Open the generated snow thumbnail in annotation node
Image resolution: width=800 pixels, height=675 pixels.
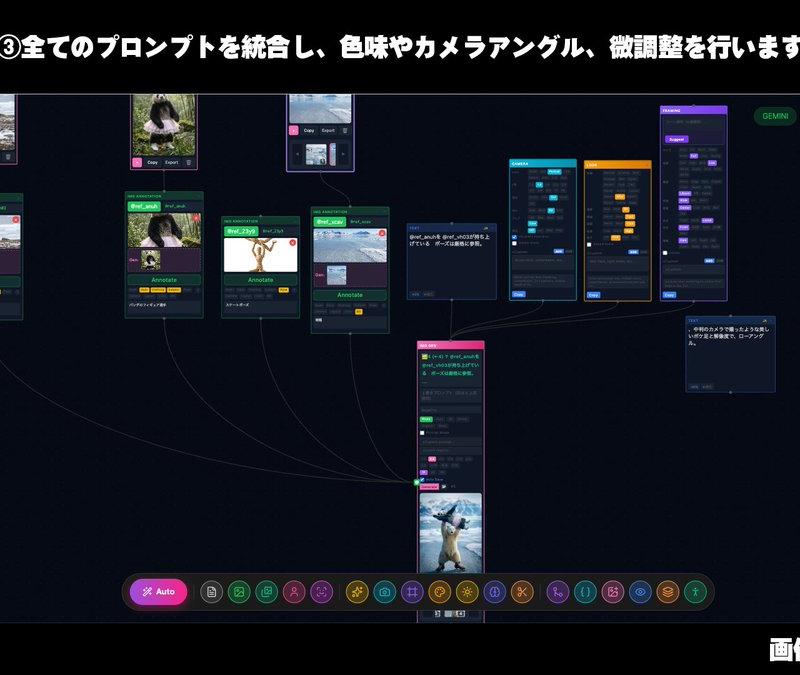pos(337,276)
